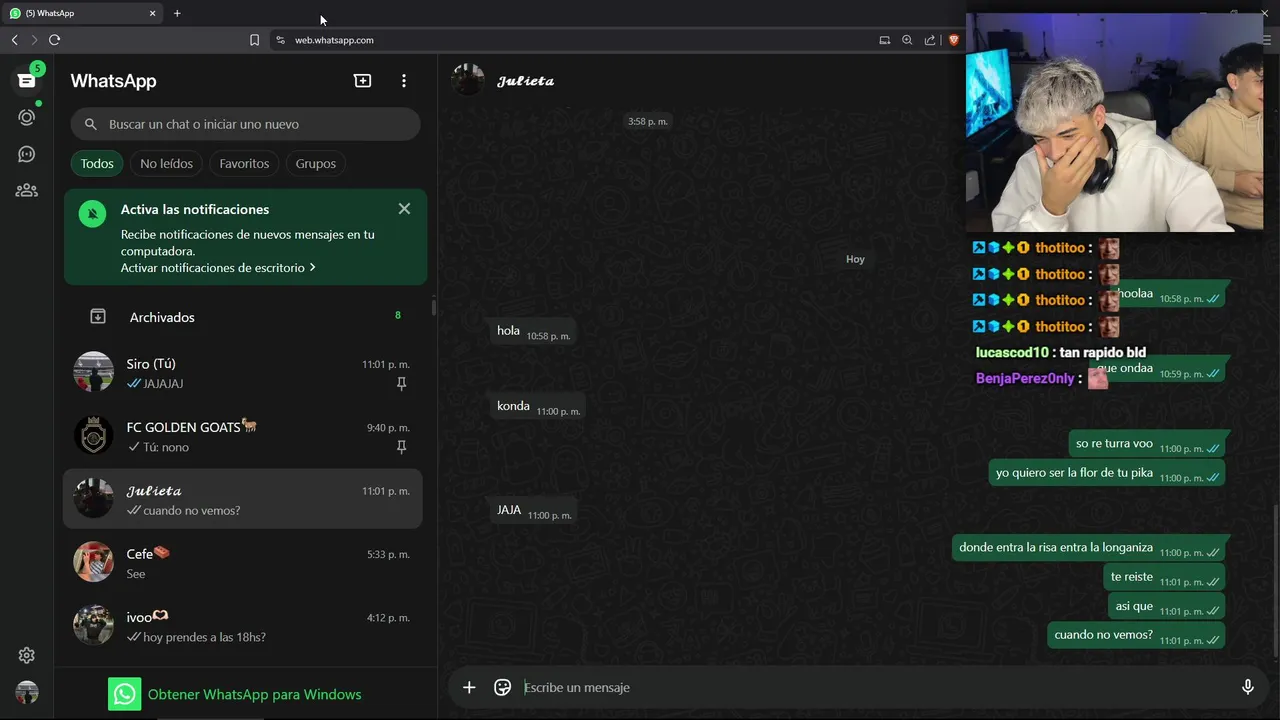Click the browser forward arrow
This screenshot has width=1280, height=720.
[34, 40]
